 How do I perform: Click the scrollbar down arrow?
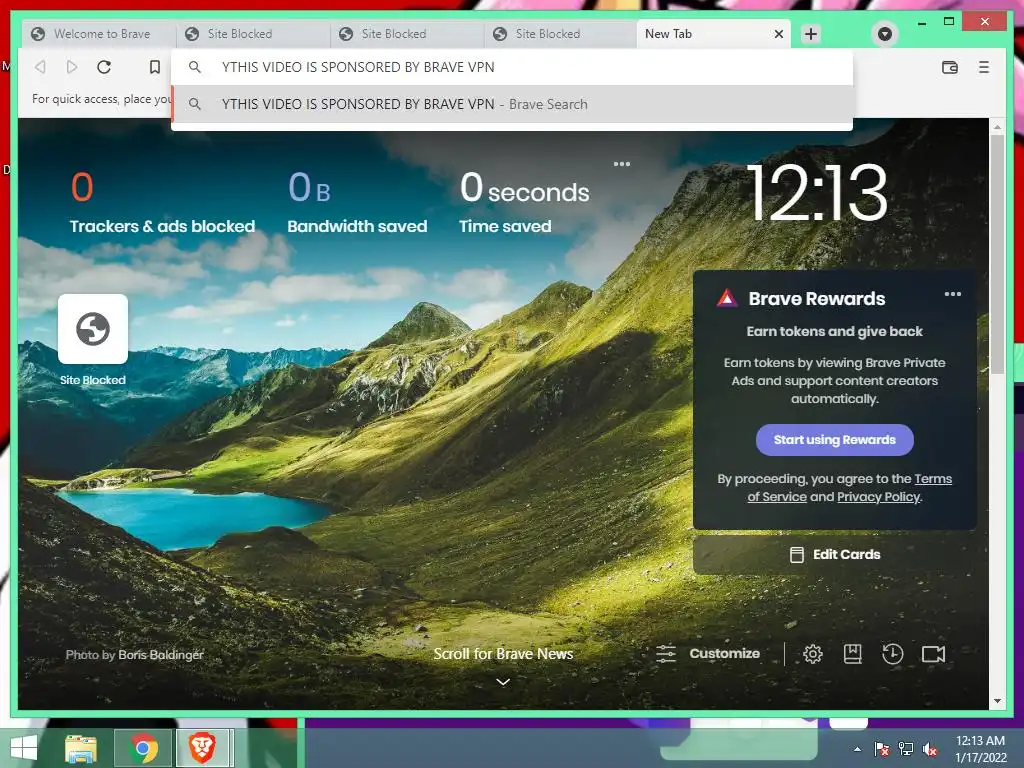(x=997, y=701)
